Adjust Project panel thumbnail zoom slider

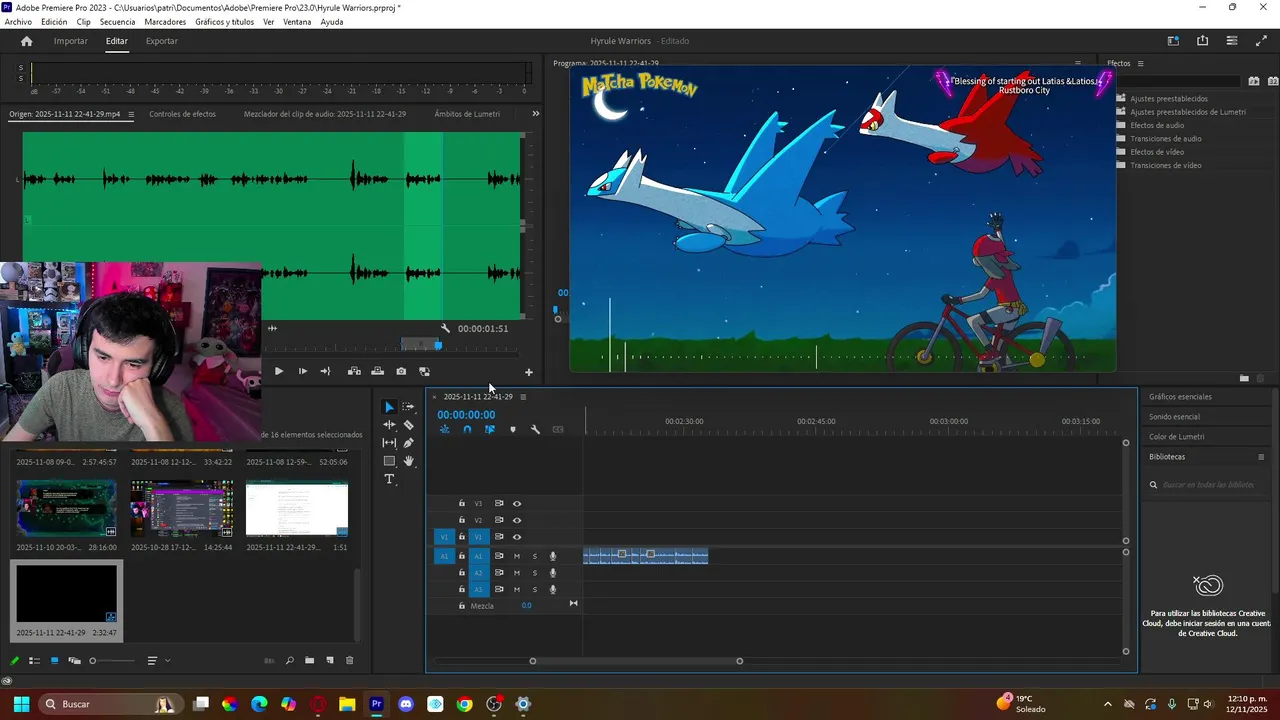point(112,661)
